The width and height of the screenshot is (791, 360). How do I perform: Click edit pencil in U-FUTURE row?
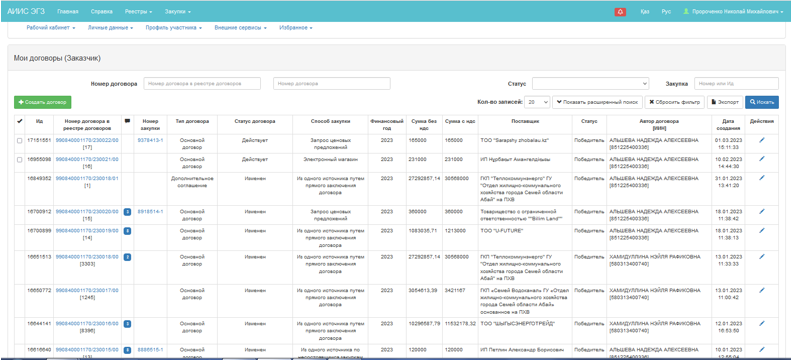[x=762, y=230]
